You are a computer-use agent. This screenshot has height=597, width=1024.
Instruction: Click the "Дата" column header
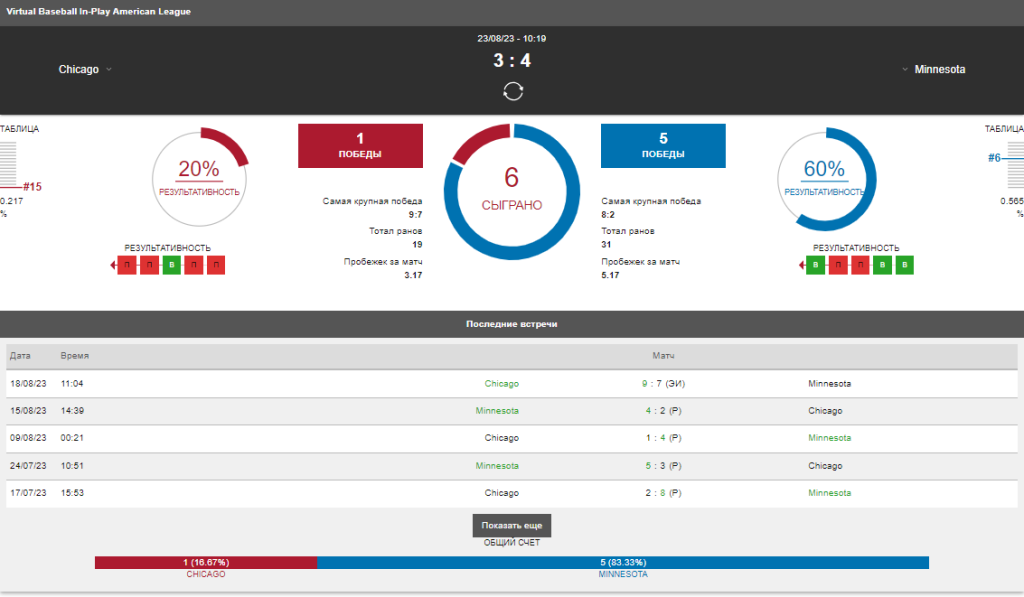coord(21,356)
